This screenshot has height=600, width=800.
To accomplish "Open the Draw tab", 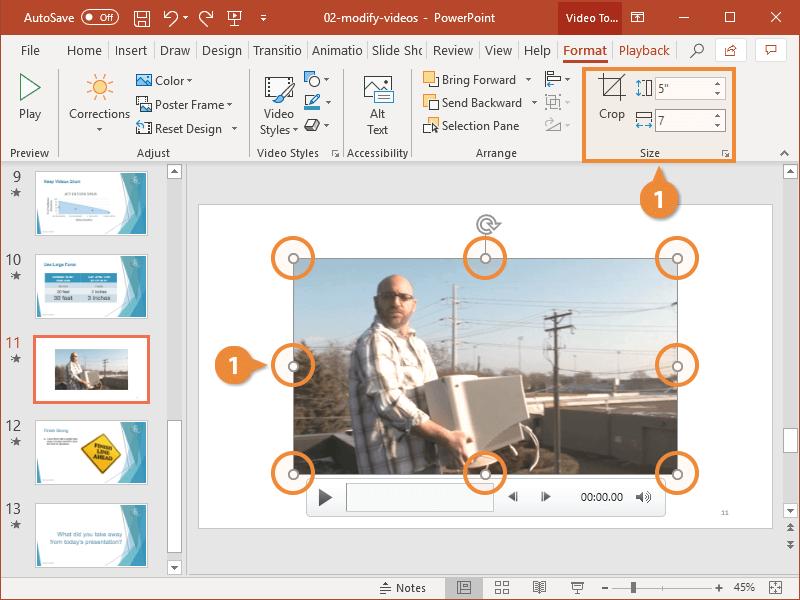I will pos(174,51).
